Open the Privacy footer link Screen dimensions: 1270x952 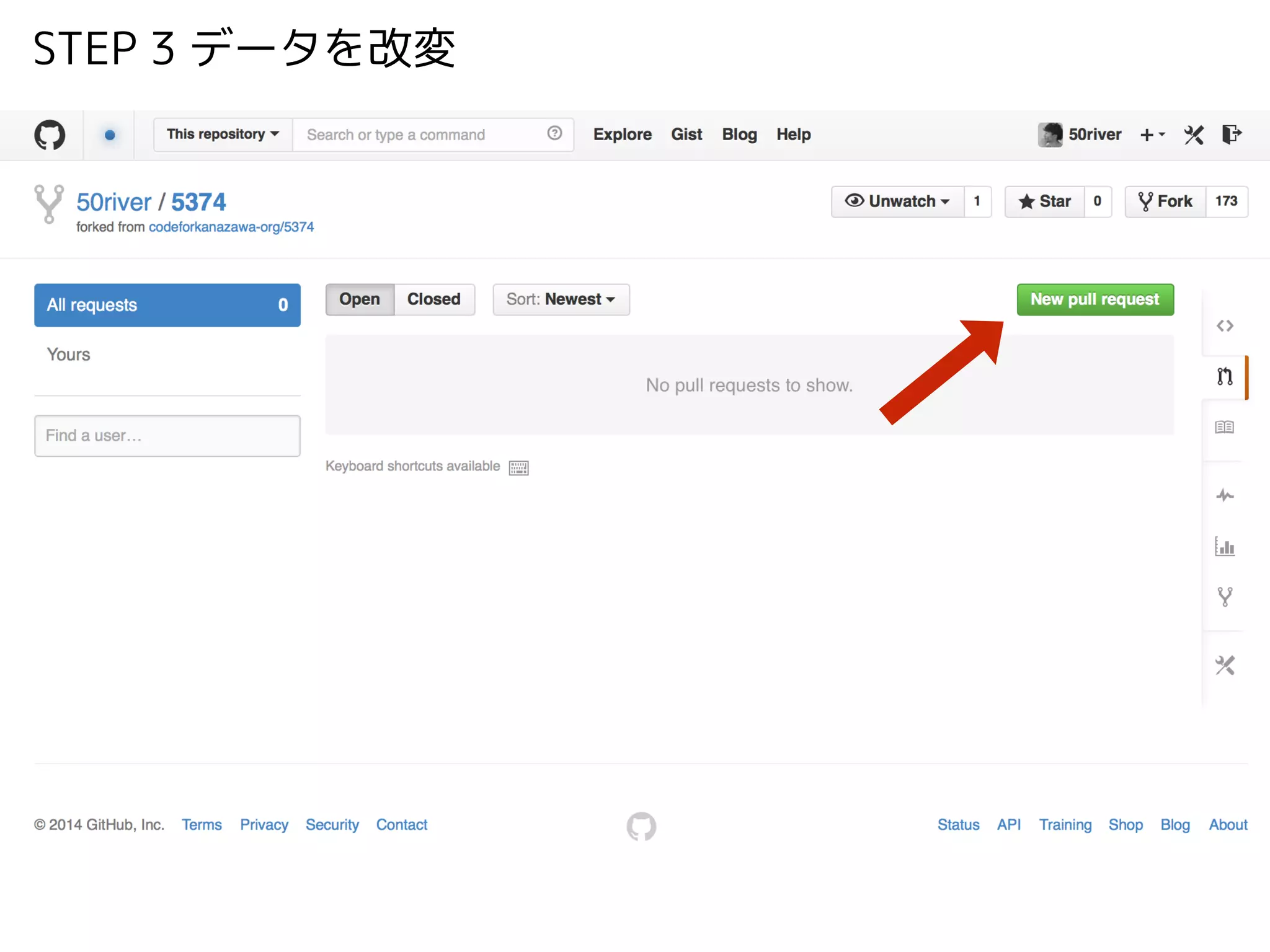tap(264, 825)
